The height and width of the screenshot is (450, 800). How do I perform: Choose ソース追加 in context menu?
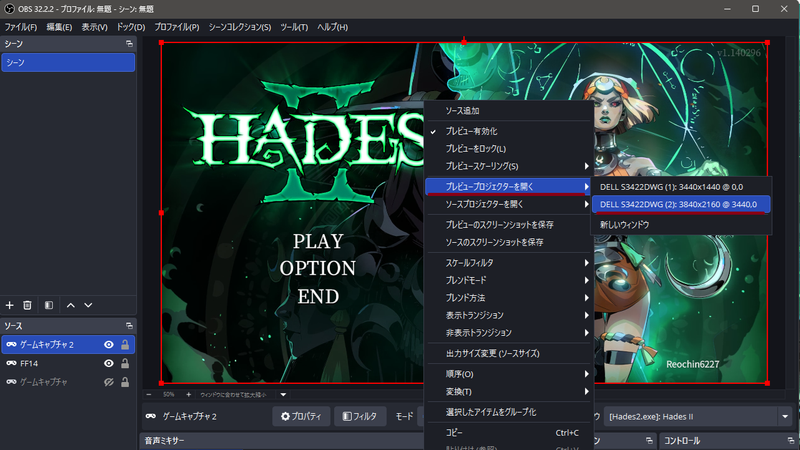pyautogui.click(x=509, y=111)
